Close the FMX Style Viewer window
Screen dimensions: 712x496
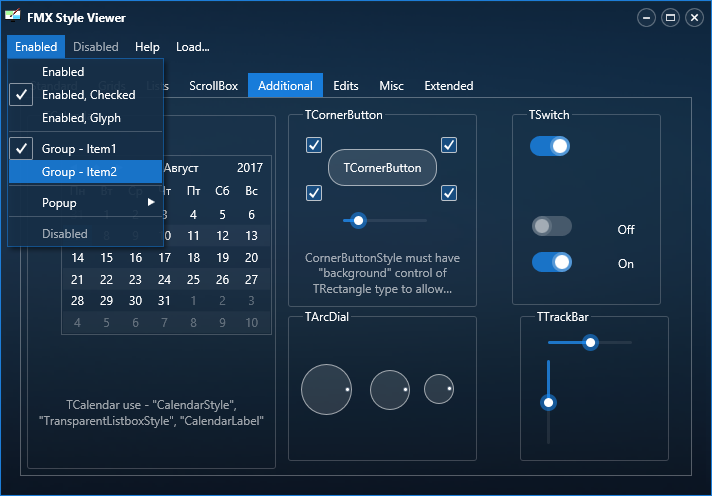click(694, 18)
